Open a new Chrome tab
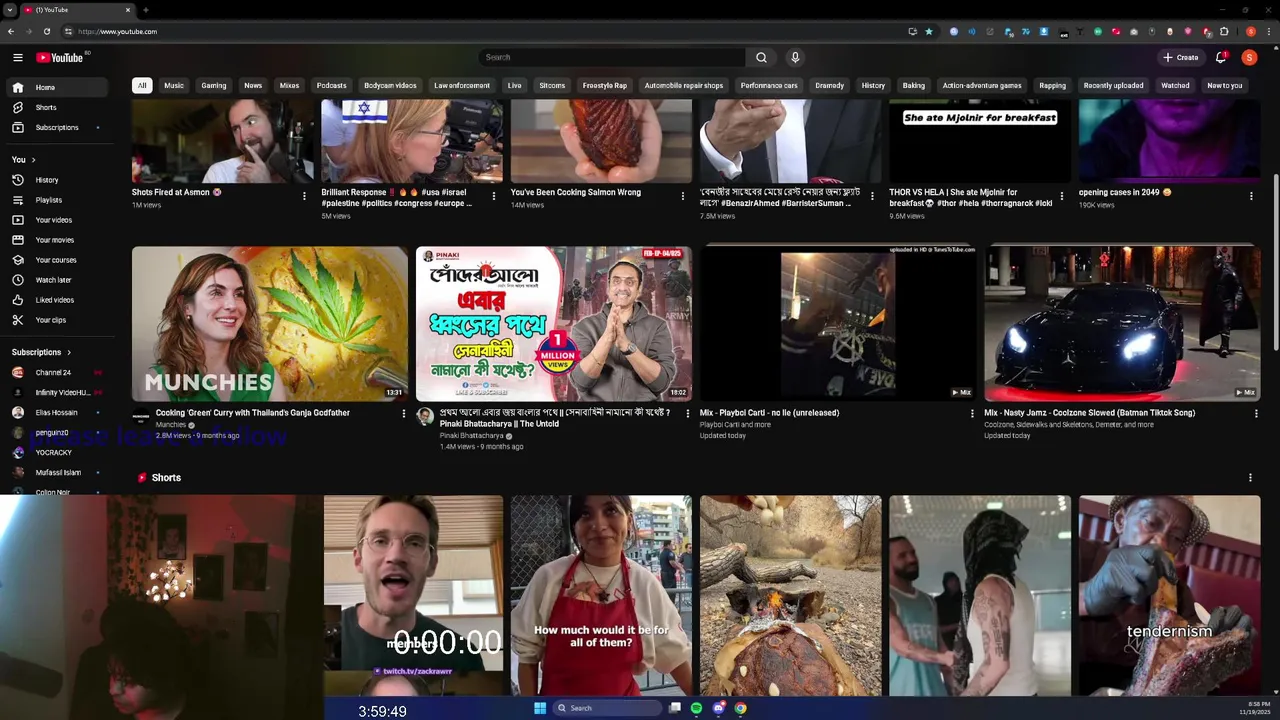1280x720 pixels. coord(146,10)
